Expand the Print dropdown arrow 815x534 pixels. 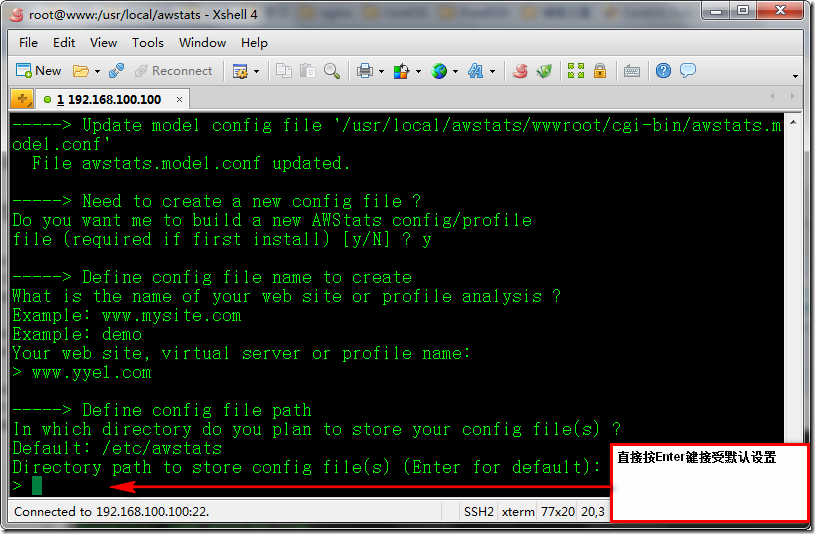(381, 71)
